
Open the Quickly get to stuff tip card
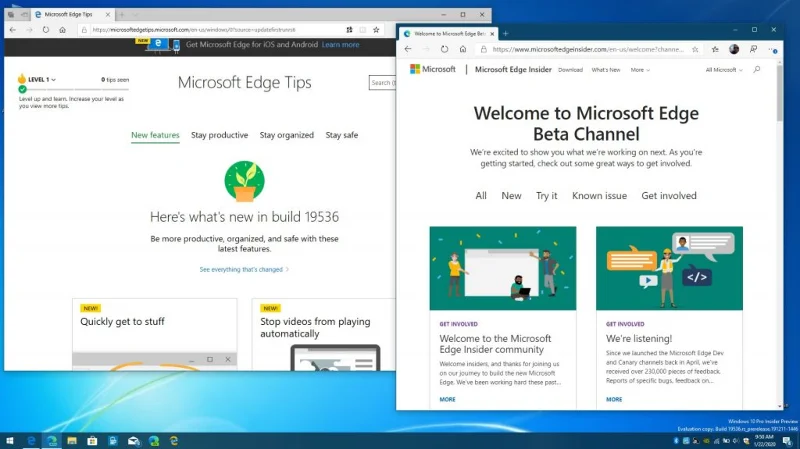155,334
